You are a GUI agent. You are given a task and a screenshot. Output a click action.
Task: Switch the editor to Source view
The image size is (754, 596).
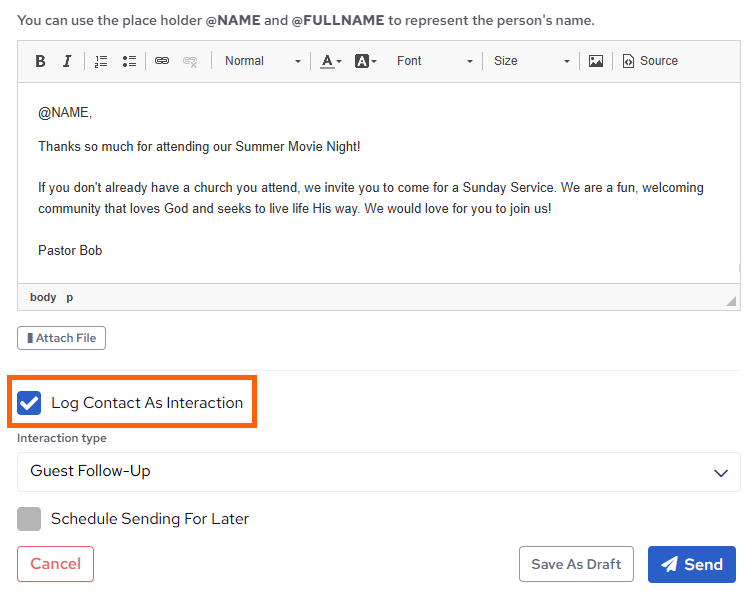pos(650,61)
